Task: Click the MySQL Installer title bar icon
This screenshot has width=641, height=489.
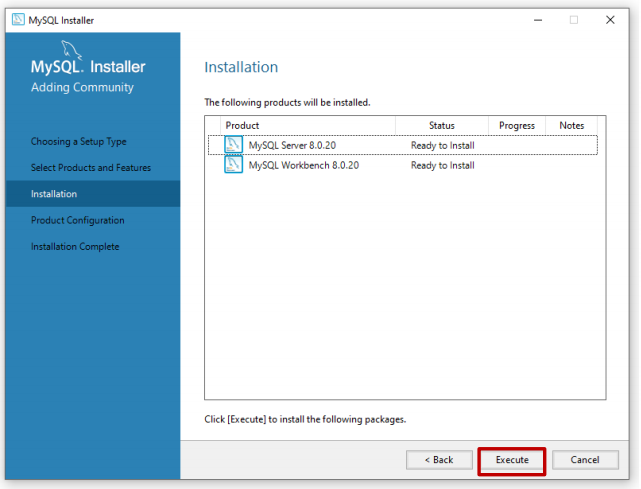Action: click(18, 20)
